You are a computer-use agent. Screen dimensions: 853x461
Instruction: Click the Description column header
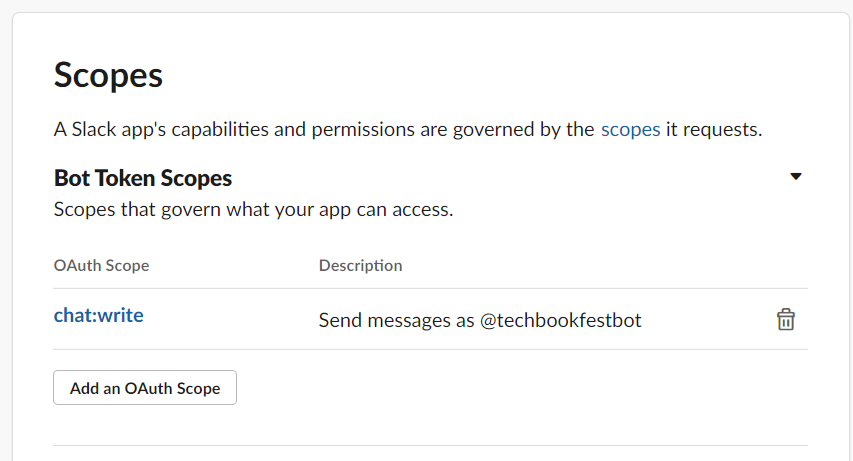tap(361, 265)
